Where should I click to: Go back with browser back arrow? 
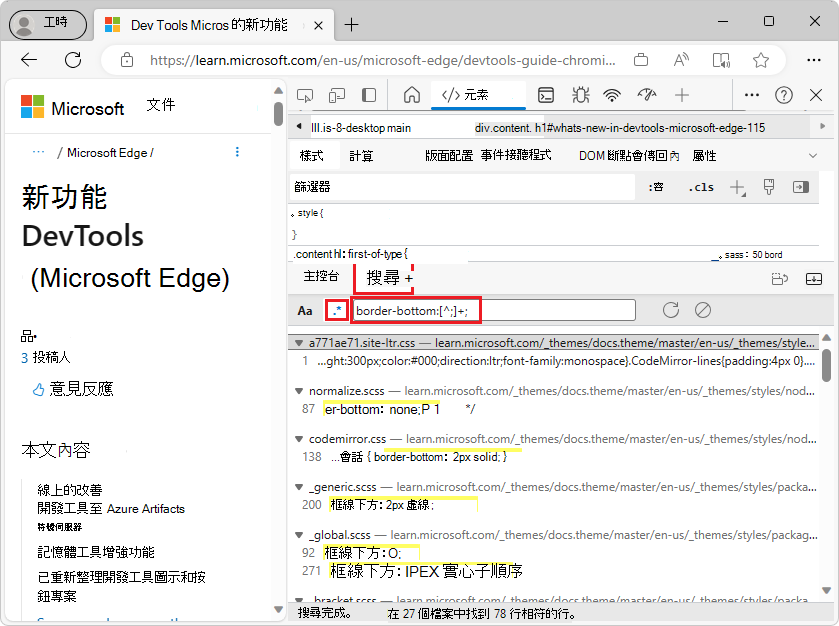pos(29,60)
